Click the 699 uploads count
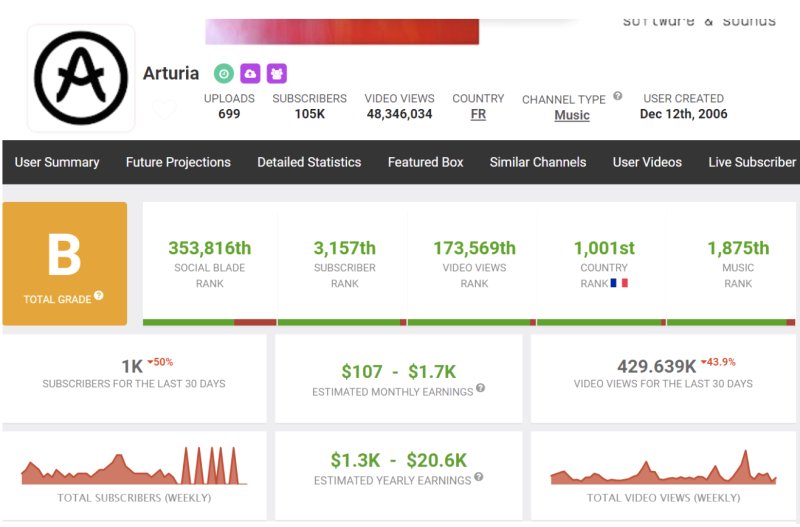800x527 pixels. pos(229,114)
